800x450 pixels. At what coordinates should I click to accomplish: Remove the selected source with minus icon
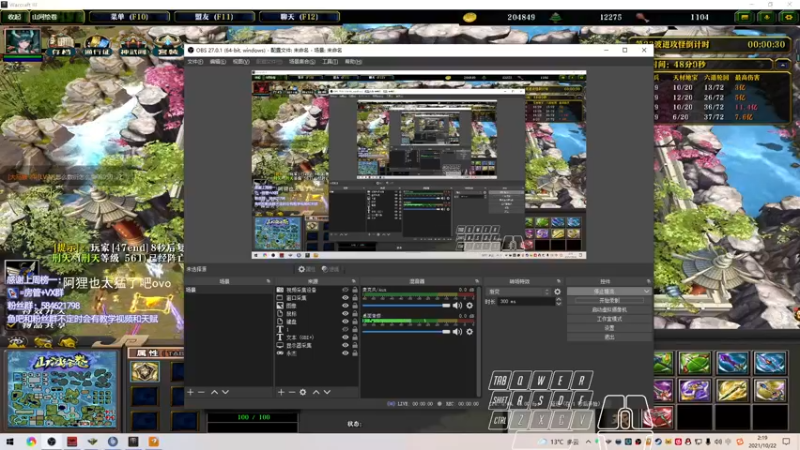(x=292, y=392)
